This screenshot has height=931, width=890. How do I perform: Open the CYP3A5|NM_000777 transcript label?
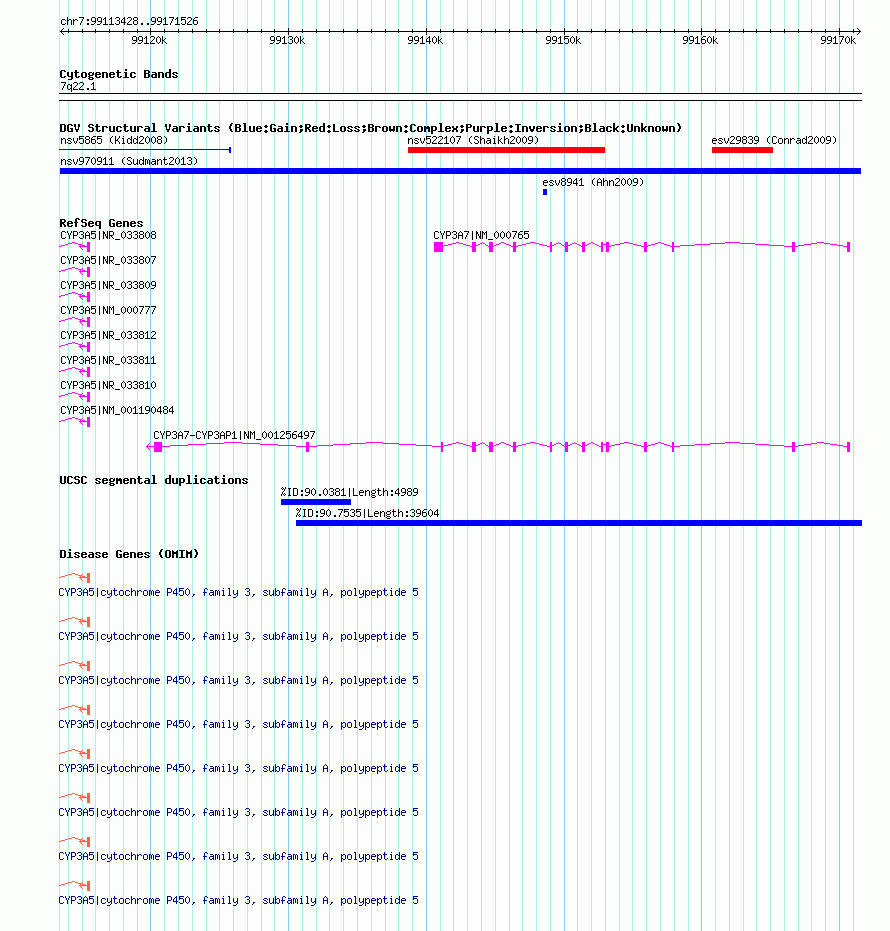pyautogui.click(x=108, y=311)
